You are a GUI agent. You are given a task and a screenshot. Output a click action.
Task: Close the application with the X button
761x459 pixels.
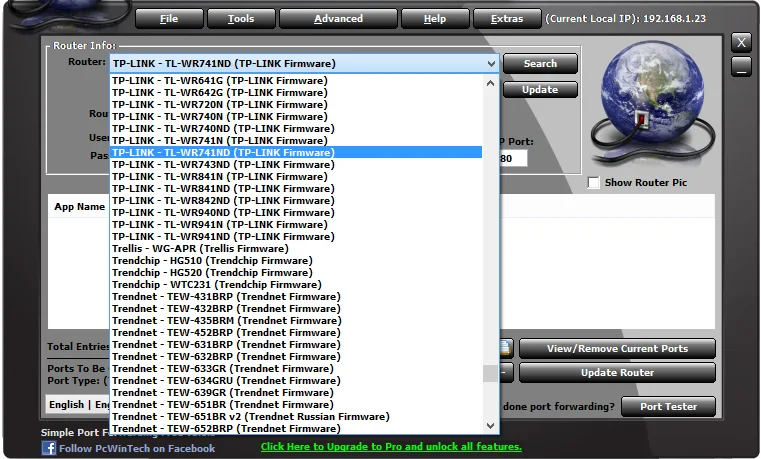click(741, 43)
